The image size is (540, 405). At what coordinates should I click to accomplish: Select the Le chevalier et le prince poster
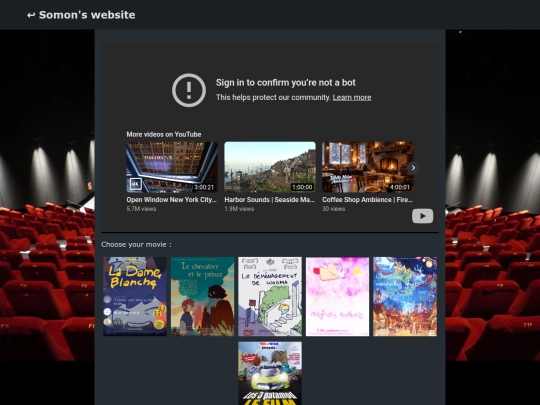(202, 297)
